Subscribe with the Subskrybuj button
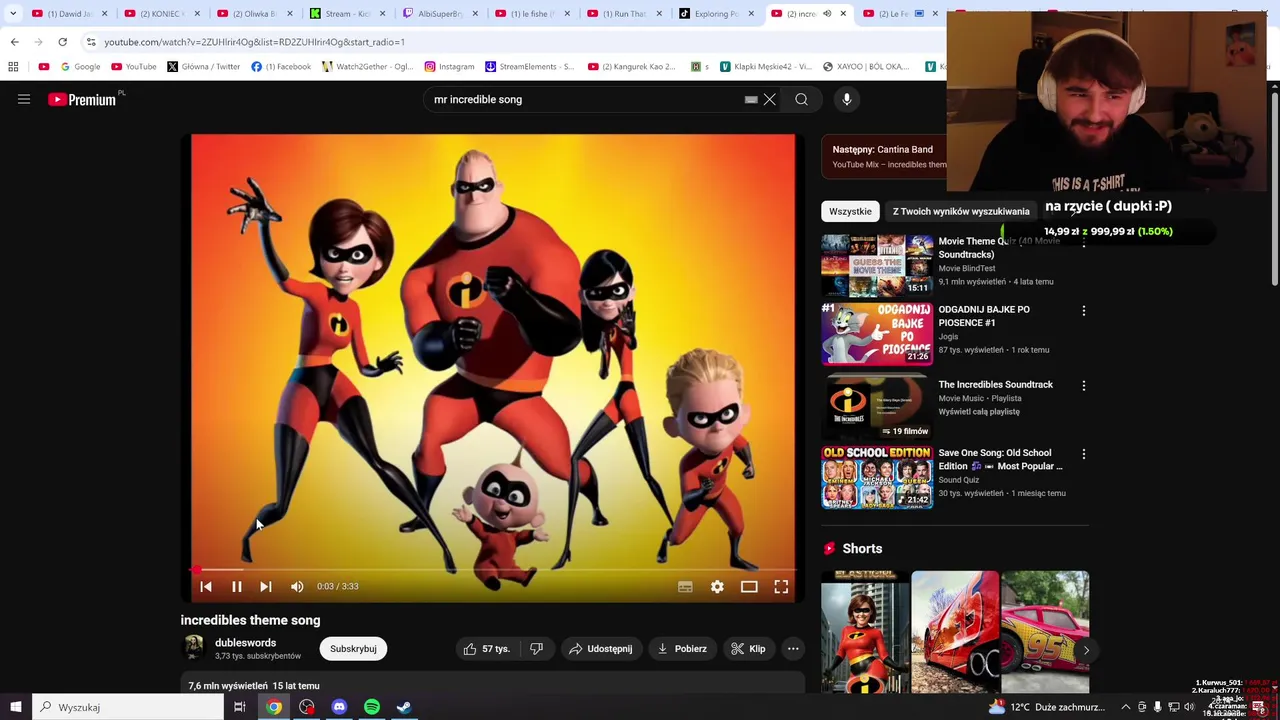Viewport: 1280px width, 720px height. tap(353, 649)
